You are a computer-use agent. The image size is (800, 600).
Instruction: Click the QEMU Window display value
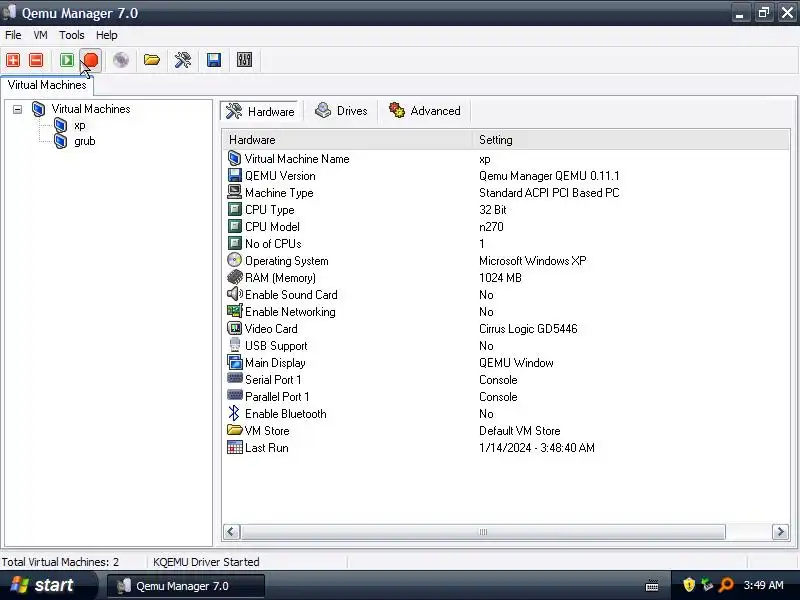click(x=516, y=363)
